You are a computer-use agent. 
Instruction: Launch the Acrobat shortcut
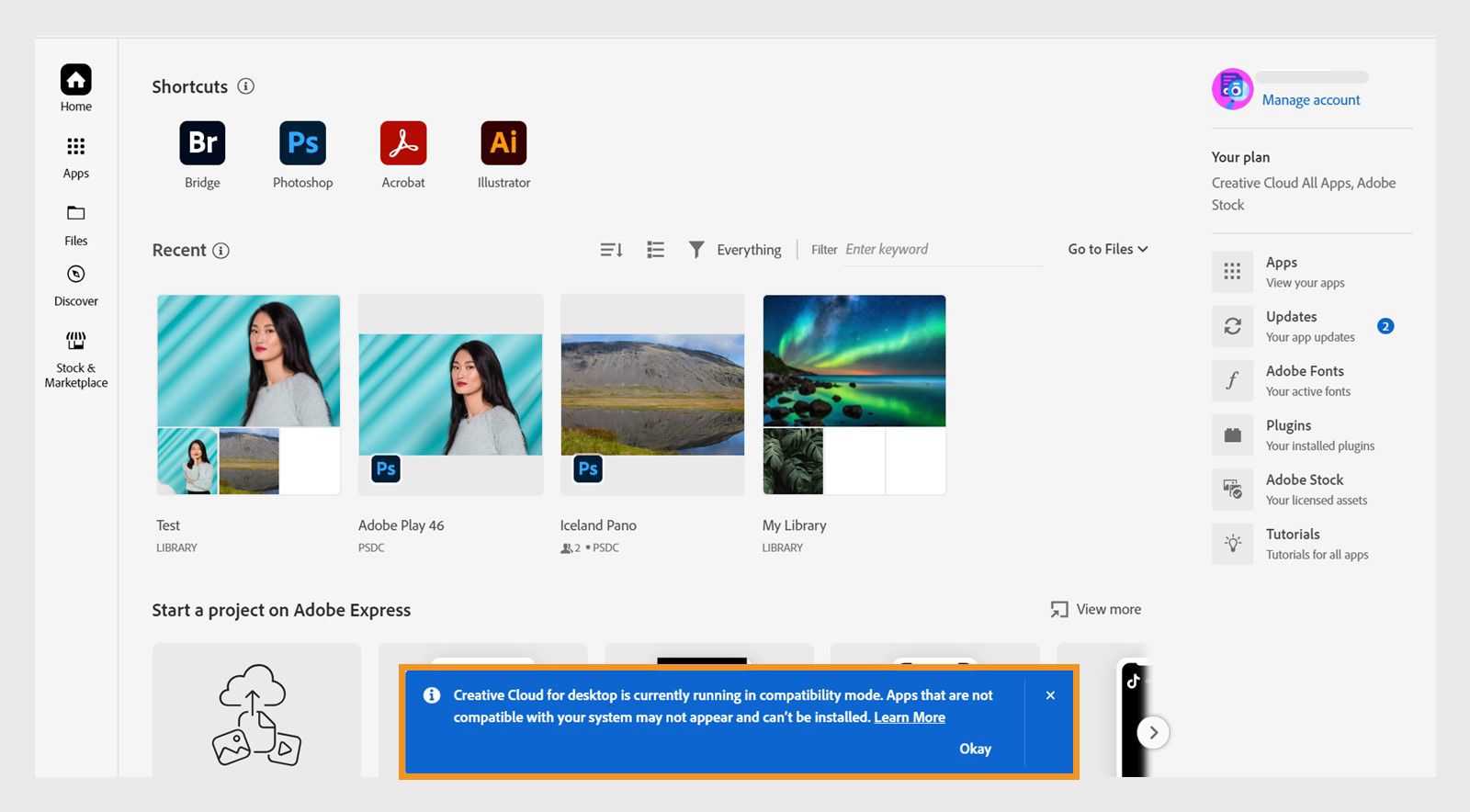403,143
